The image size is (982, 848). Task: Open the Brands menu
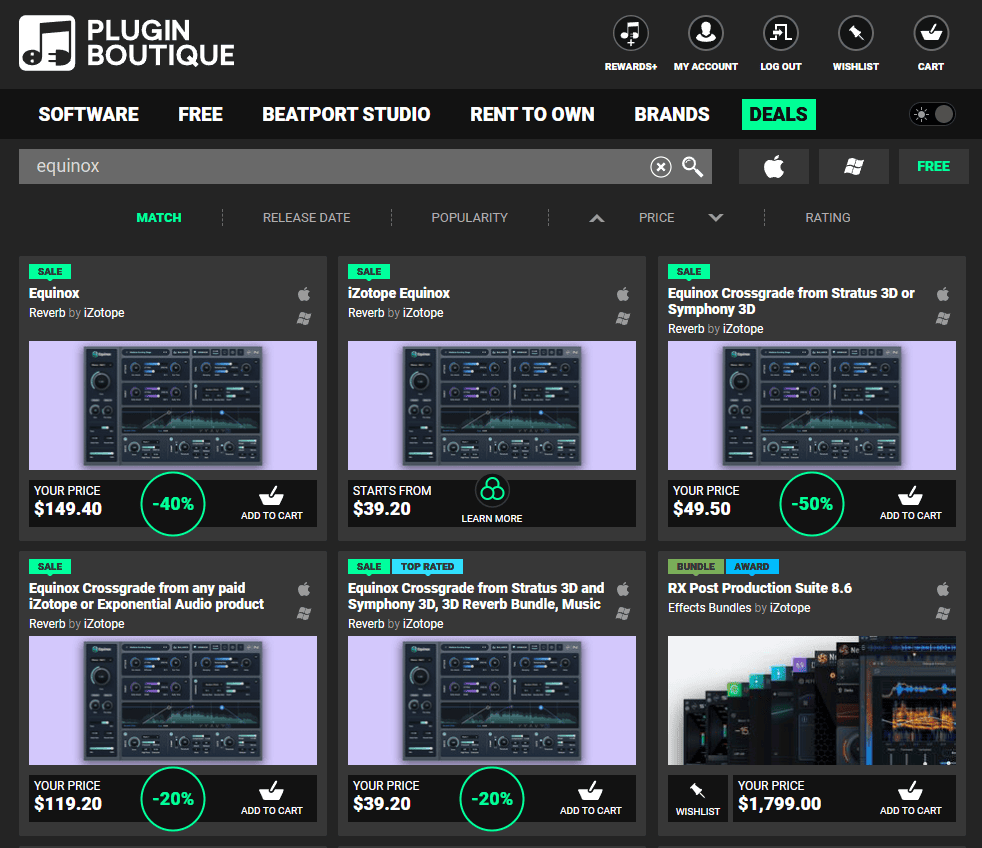pyautogui.click(x=672, y=115)
